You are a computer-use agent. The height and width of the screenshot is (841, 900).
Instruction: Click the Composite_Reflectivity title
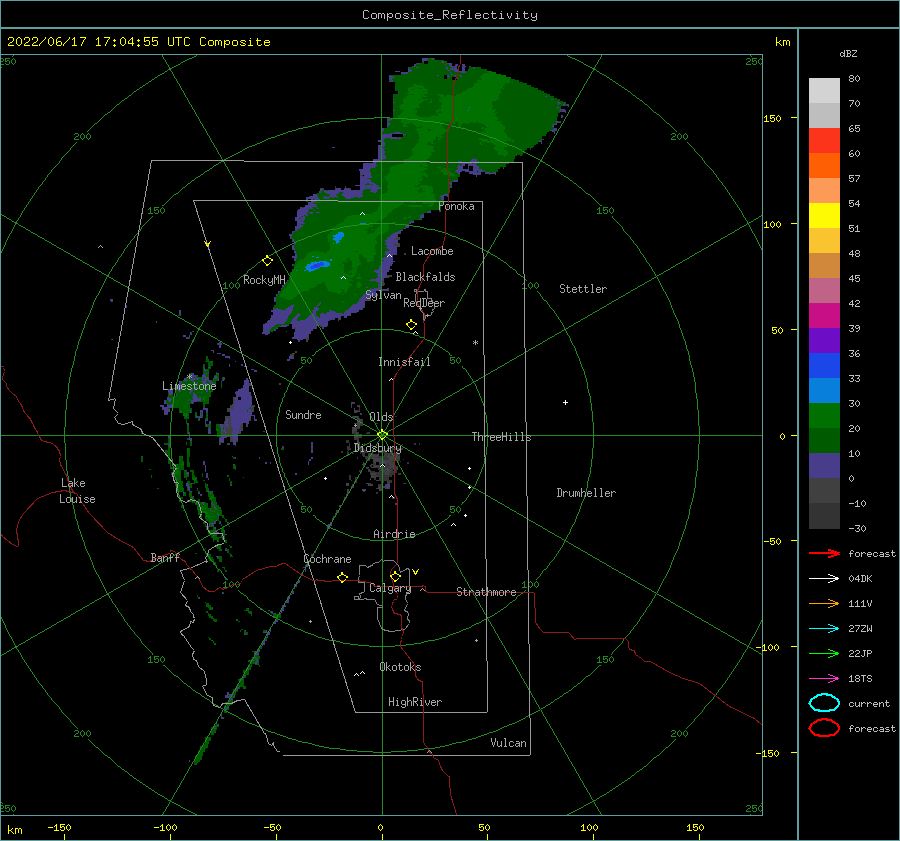(450, 15)
